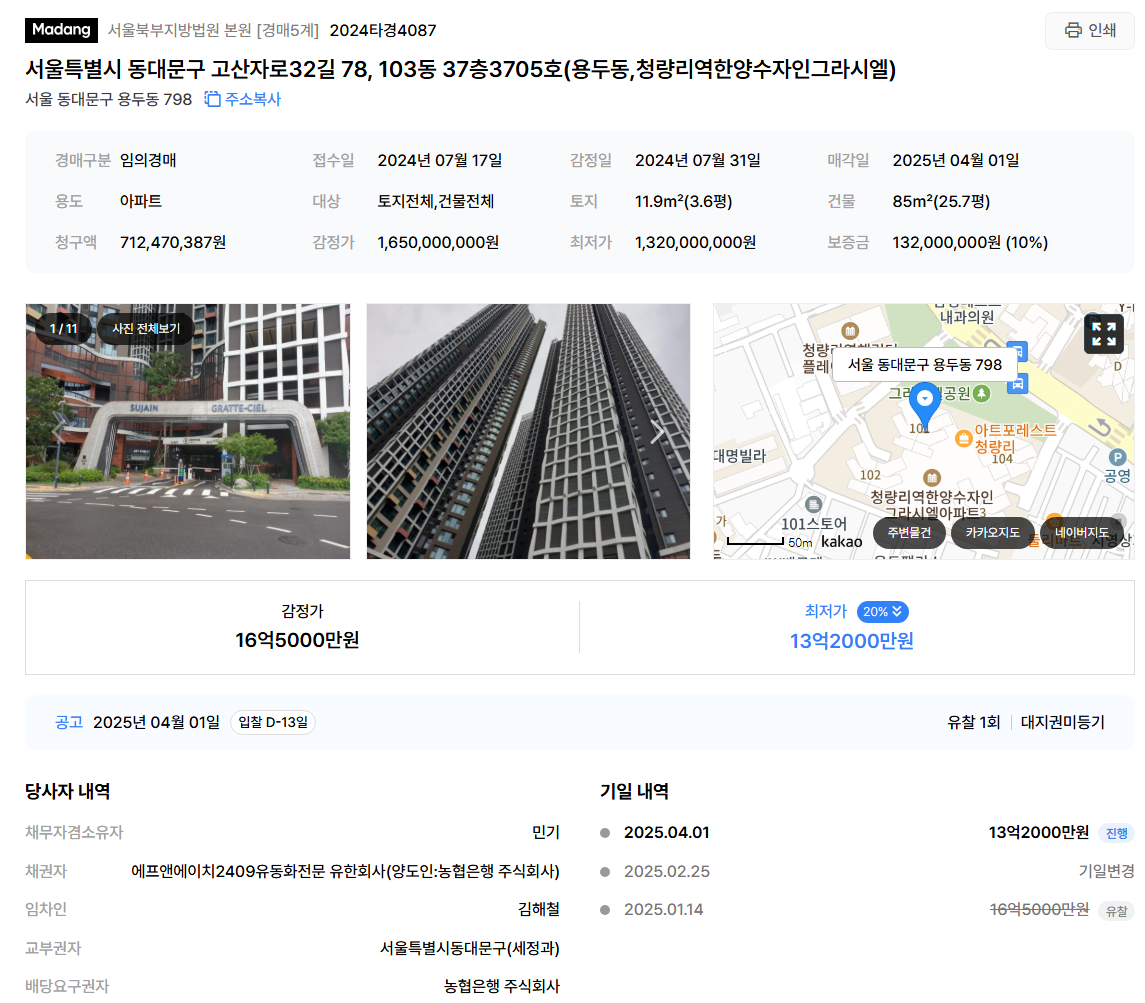Click the 유찰 1회 label
The height and width of the screenshot is (1003, 1145).
[x=973, y=722]
